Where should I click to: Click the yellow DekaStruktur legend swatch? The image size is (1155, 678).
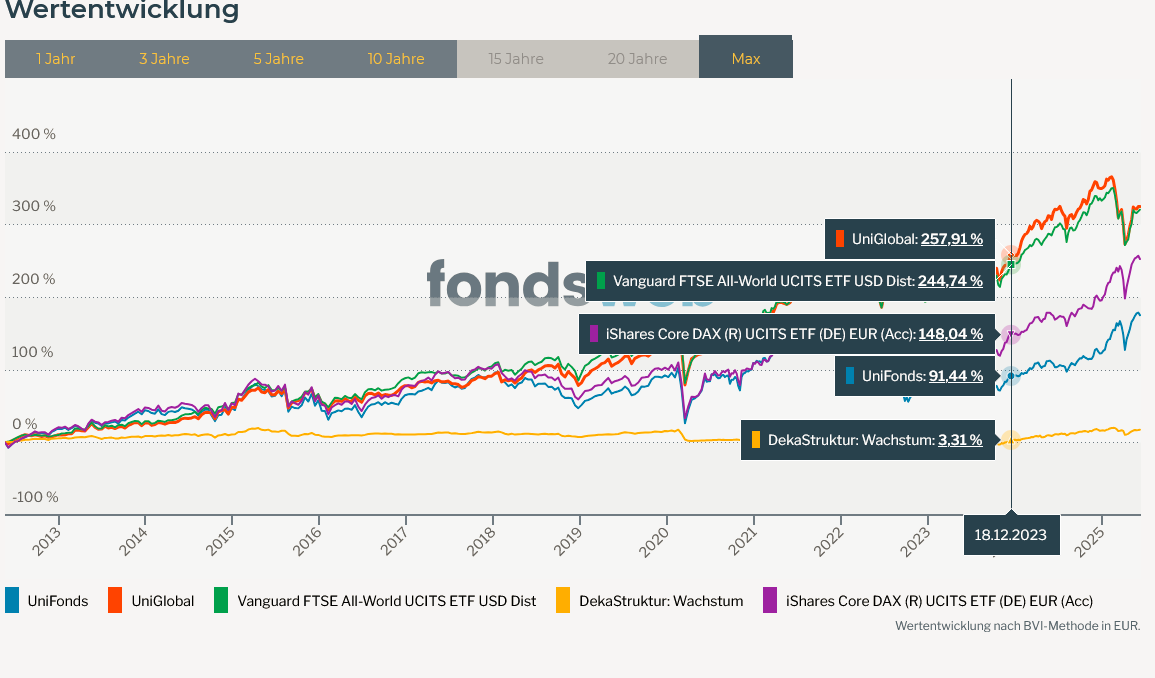pos(562,600)
